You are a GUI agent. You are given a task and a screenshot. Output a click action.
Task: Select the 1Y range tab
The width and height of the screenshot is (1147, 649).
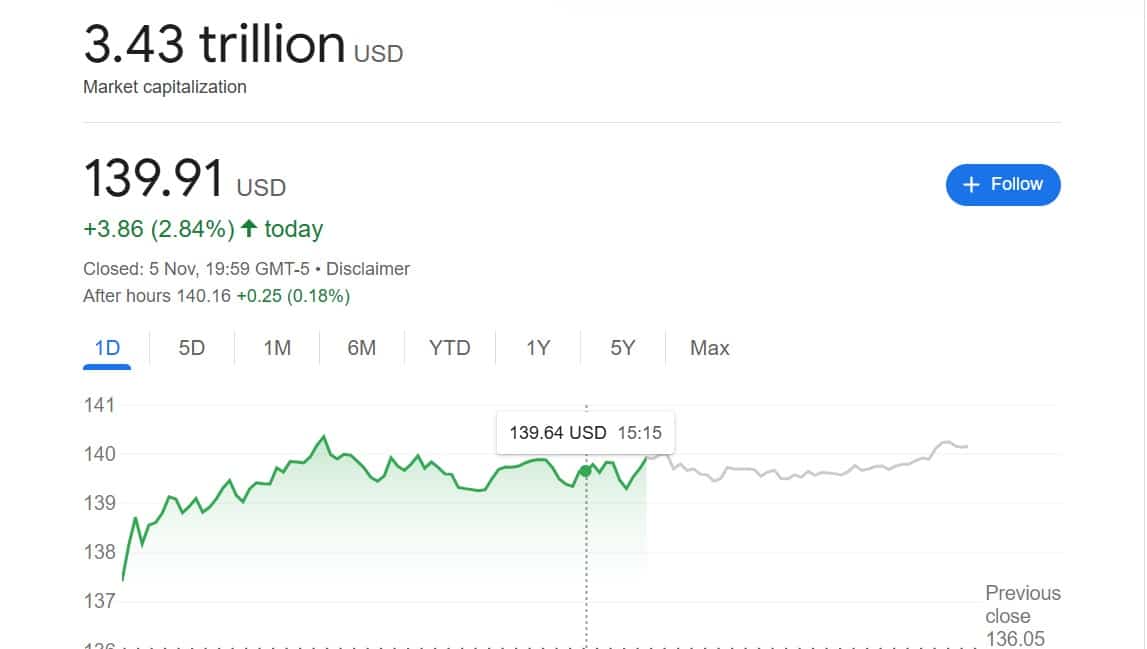pyautogui.click(x=538, y=348)
